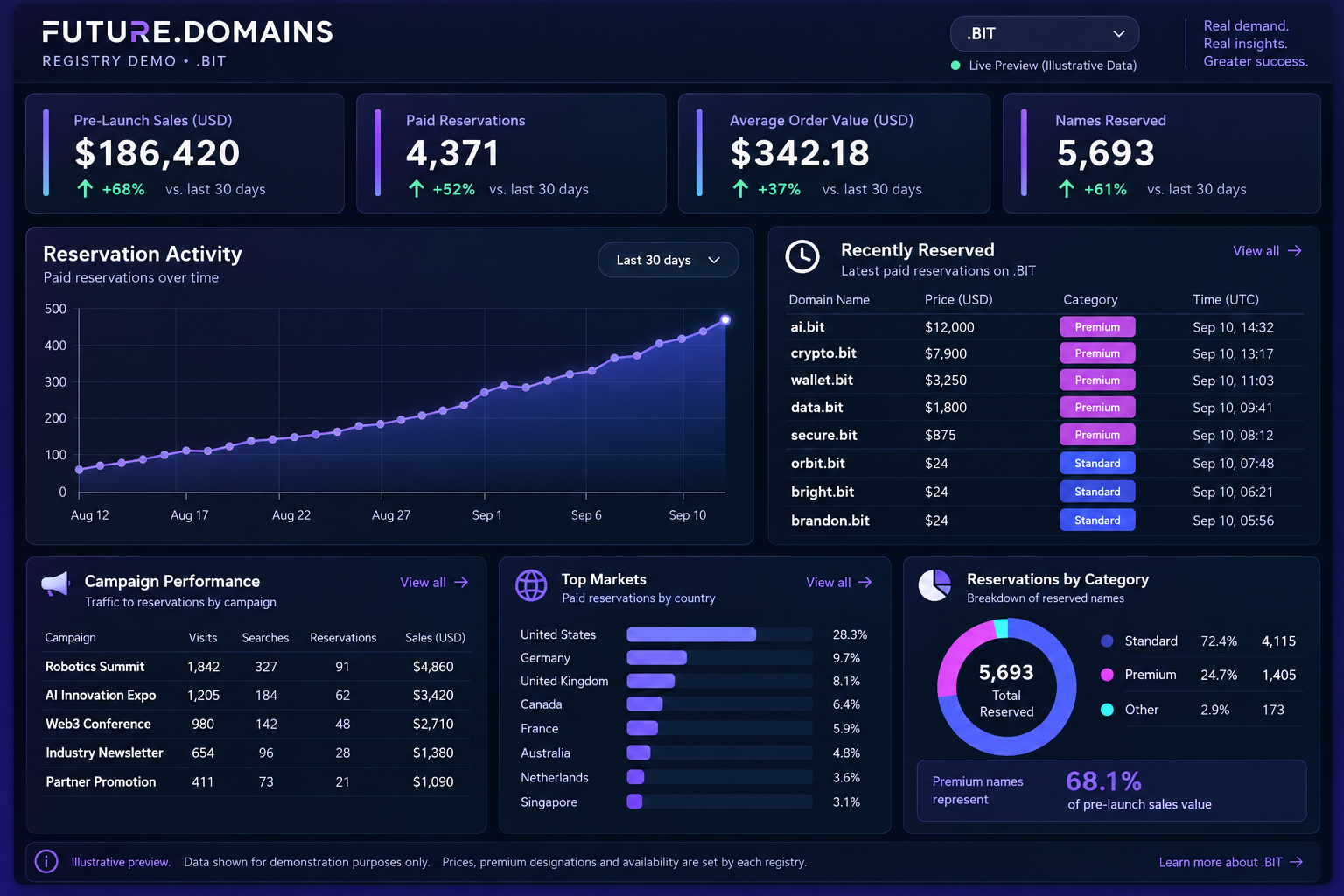Click the FUTURE.DOMAINS logo
This screenshot has height=896, width=1344.
(187, 32)
